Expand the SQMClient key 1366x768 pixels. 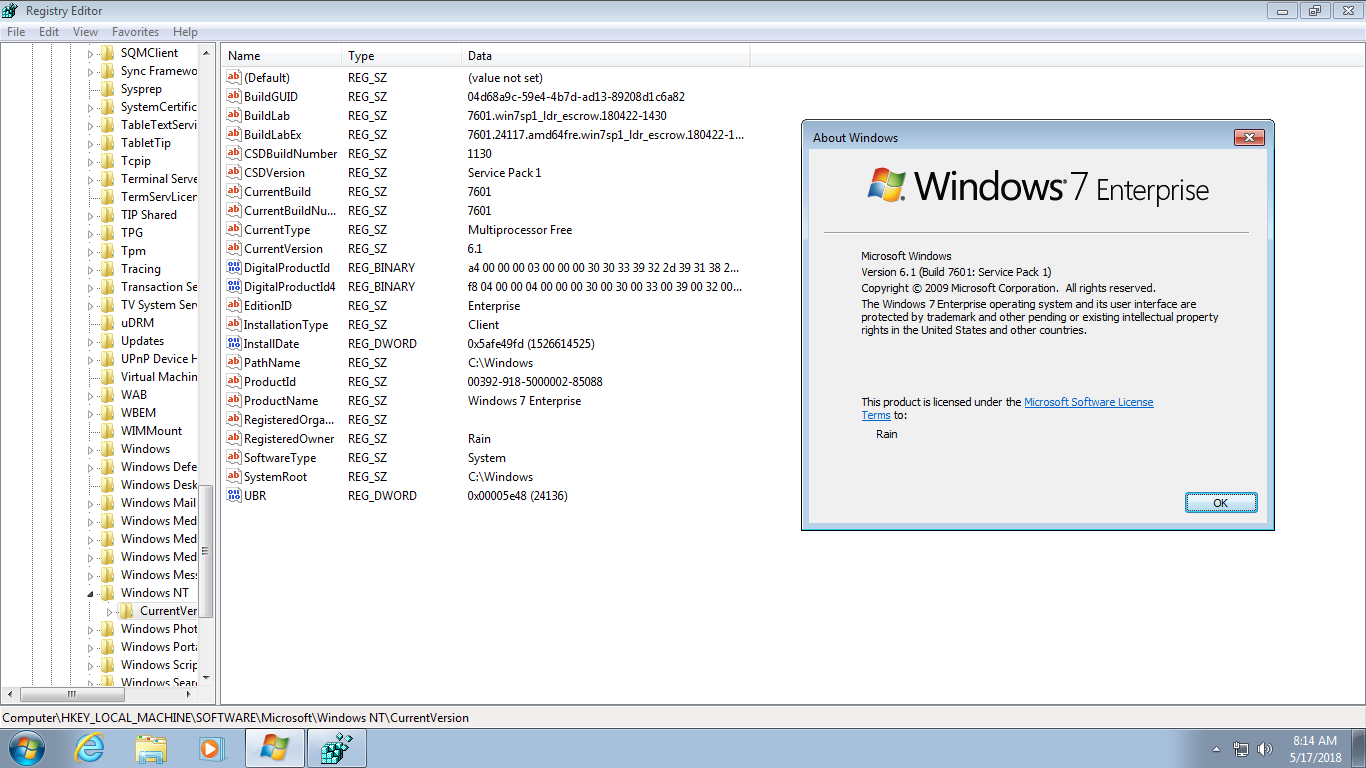tap(90, 53)
